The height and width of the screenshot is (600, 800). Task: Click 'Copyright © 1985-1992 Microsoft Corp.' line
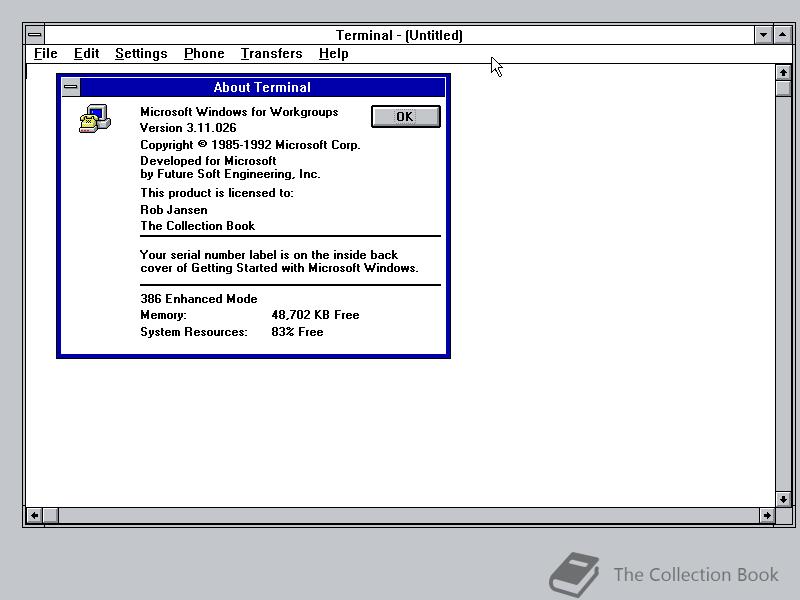251,145
